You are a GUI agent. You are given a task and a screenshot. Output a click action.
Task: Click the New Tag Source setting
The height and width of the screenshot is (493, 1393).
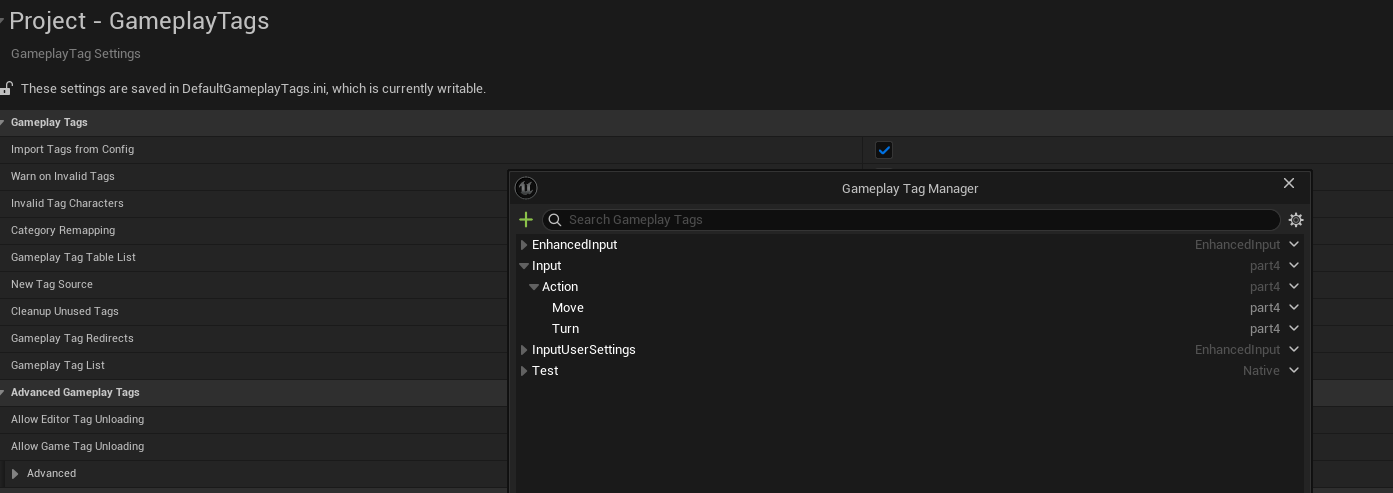(52, 285)
